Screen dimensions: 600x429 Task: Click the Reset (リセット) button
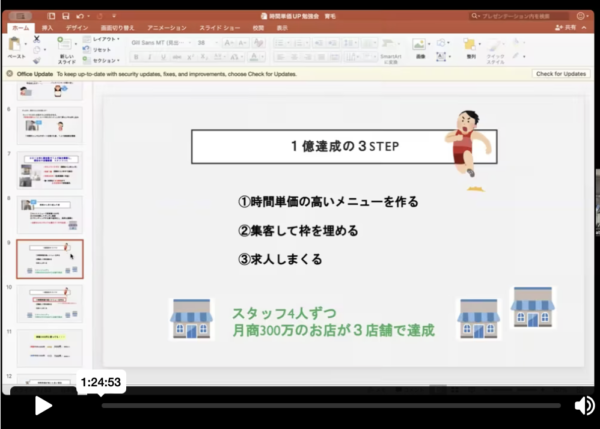click(x=101, y=49)
